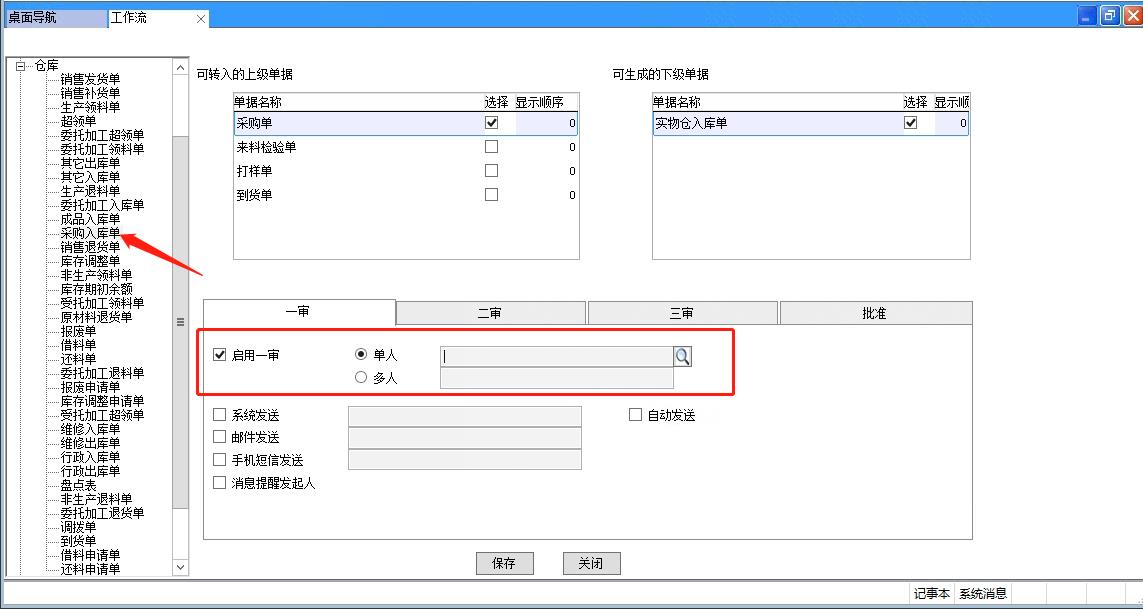1143x609 pixels.
Task: Enable the 自动发送 checkbox
Action: pos(635,415)
